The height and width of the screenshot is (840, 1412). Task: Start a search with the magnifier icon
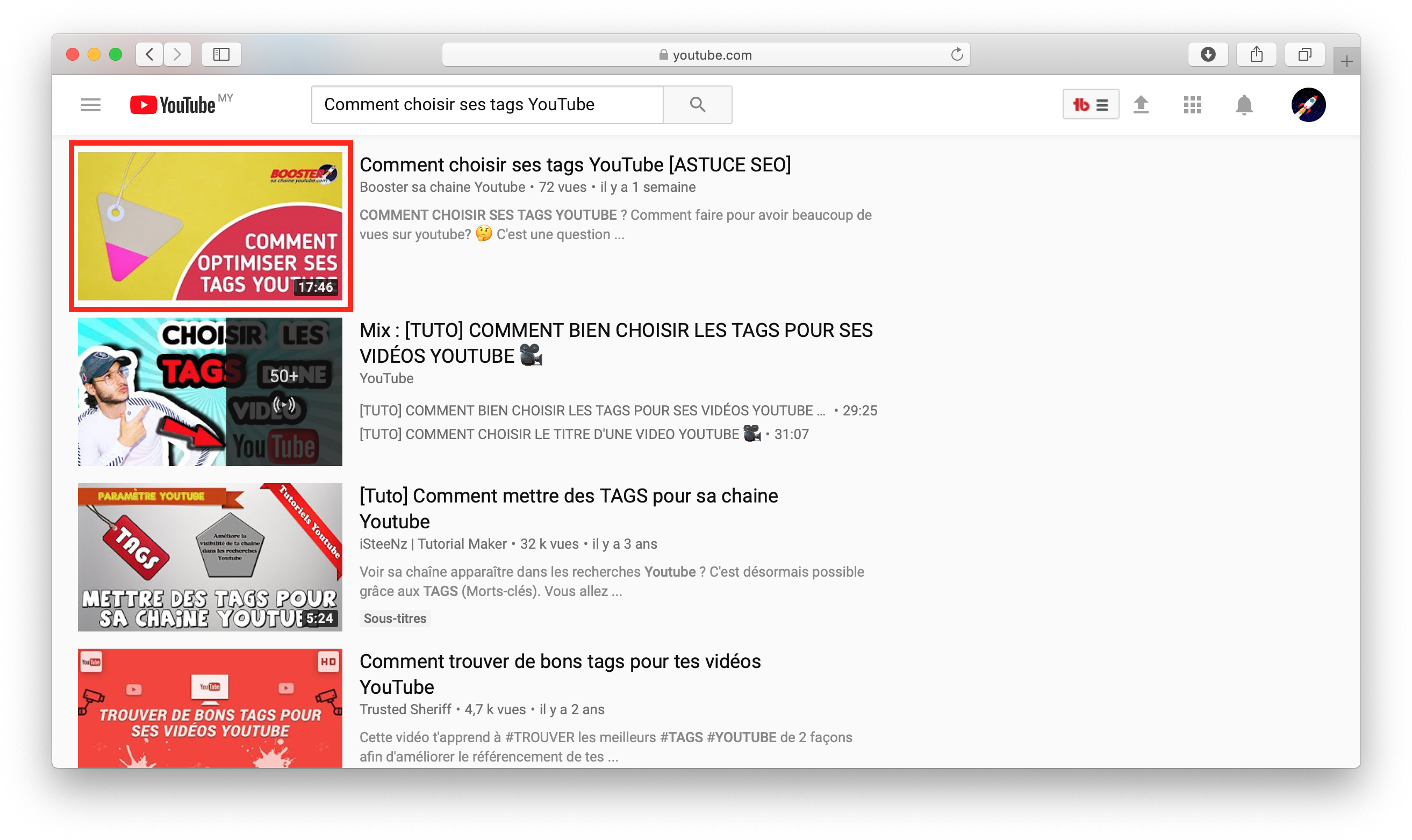pos(697,104)
